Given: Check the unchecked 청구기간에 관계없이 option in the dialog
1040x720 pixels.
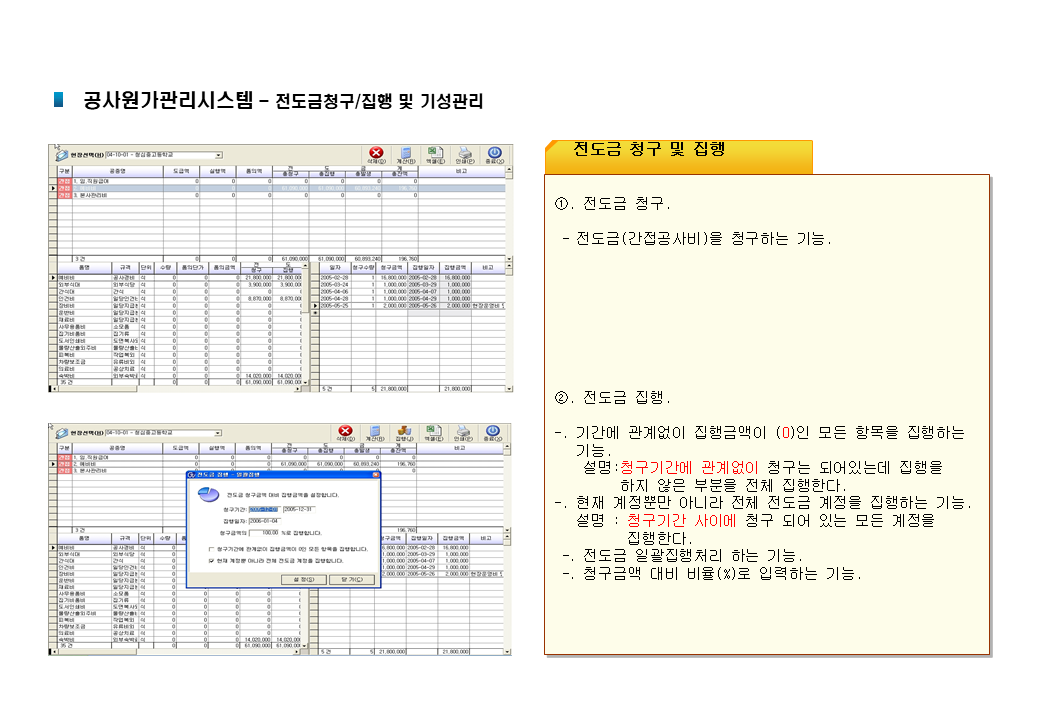Looking at the screenshot, I should coord(212,549).
